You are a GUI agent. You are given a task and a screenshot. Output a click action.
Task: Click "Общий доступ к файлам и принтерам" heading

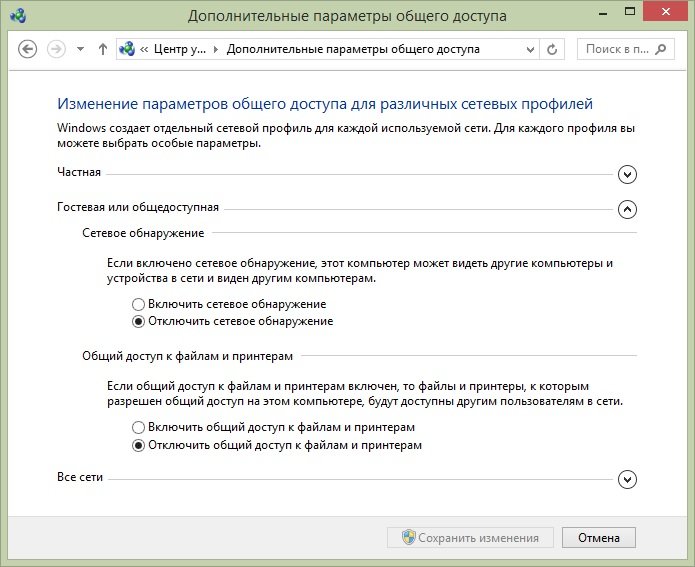click(187, 356)
